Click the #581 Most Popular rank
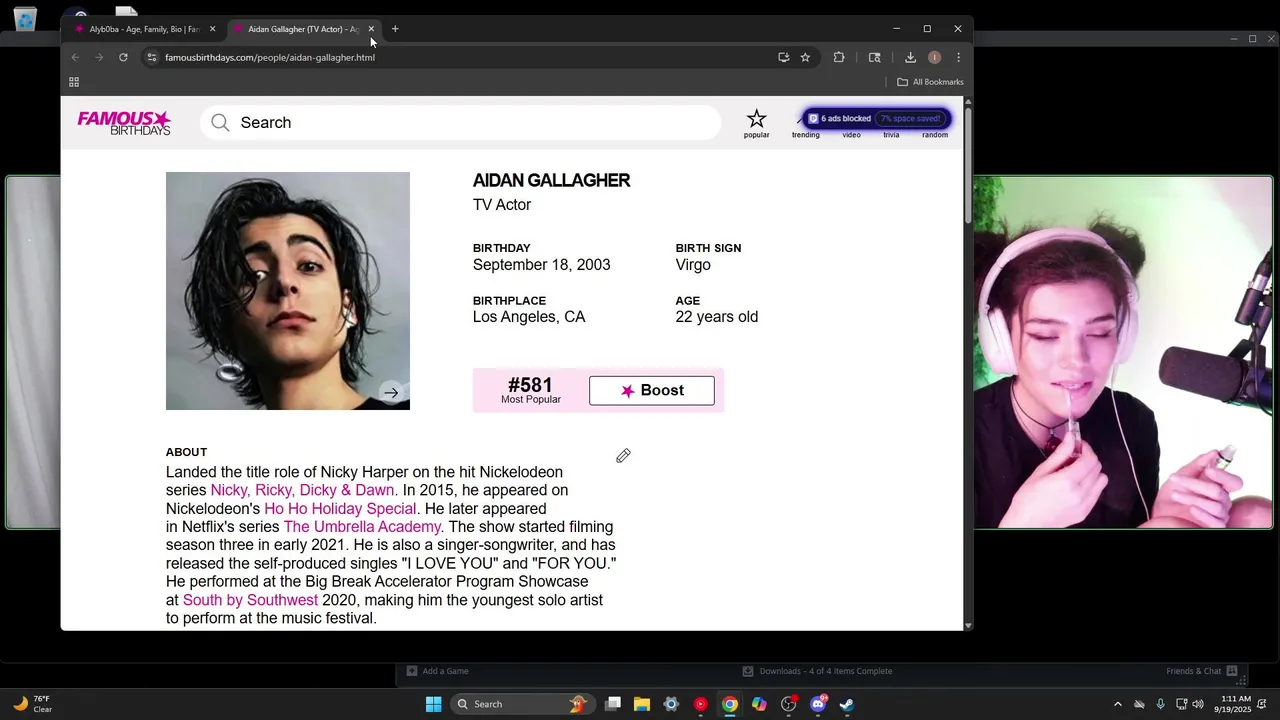The height and width of the screenshot is (720, 1280). 530,390
